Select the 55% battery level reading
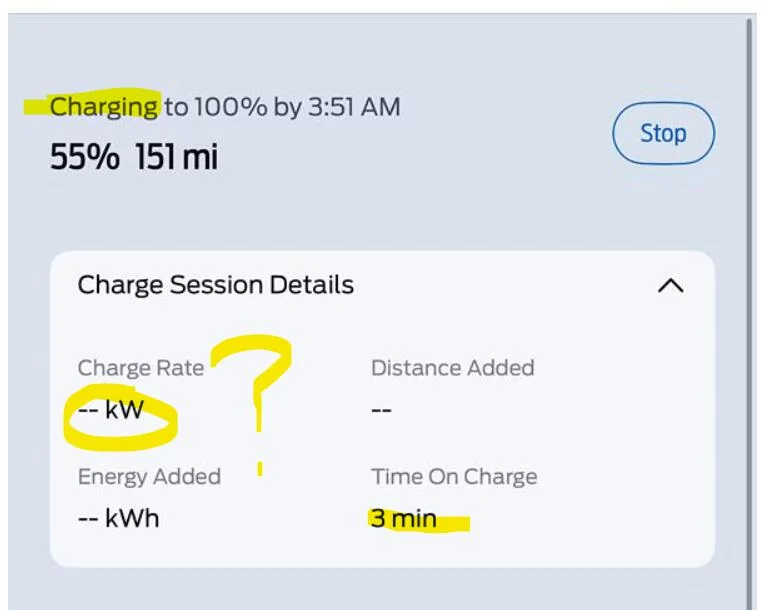This screenshot has width=761, height=610. click(x=84, y=157)
